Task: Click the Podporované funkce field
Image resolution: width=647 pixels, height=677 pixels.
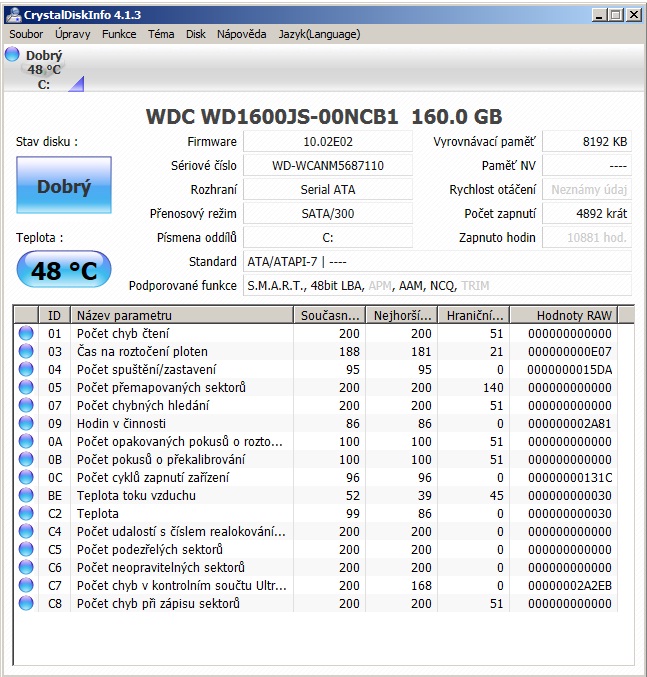Action: [x=437, y=285]
